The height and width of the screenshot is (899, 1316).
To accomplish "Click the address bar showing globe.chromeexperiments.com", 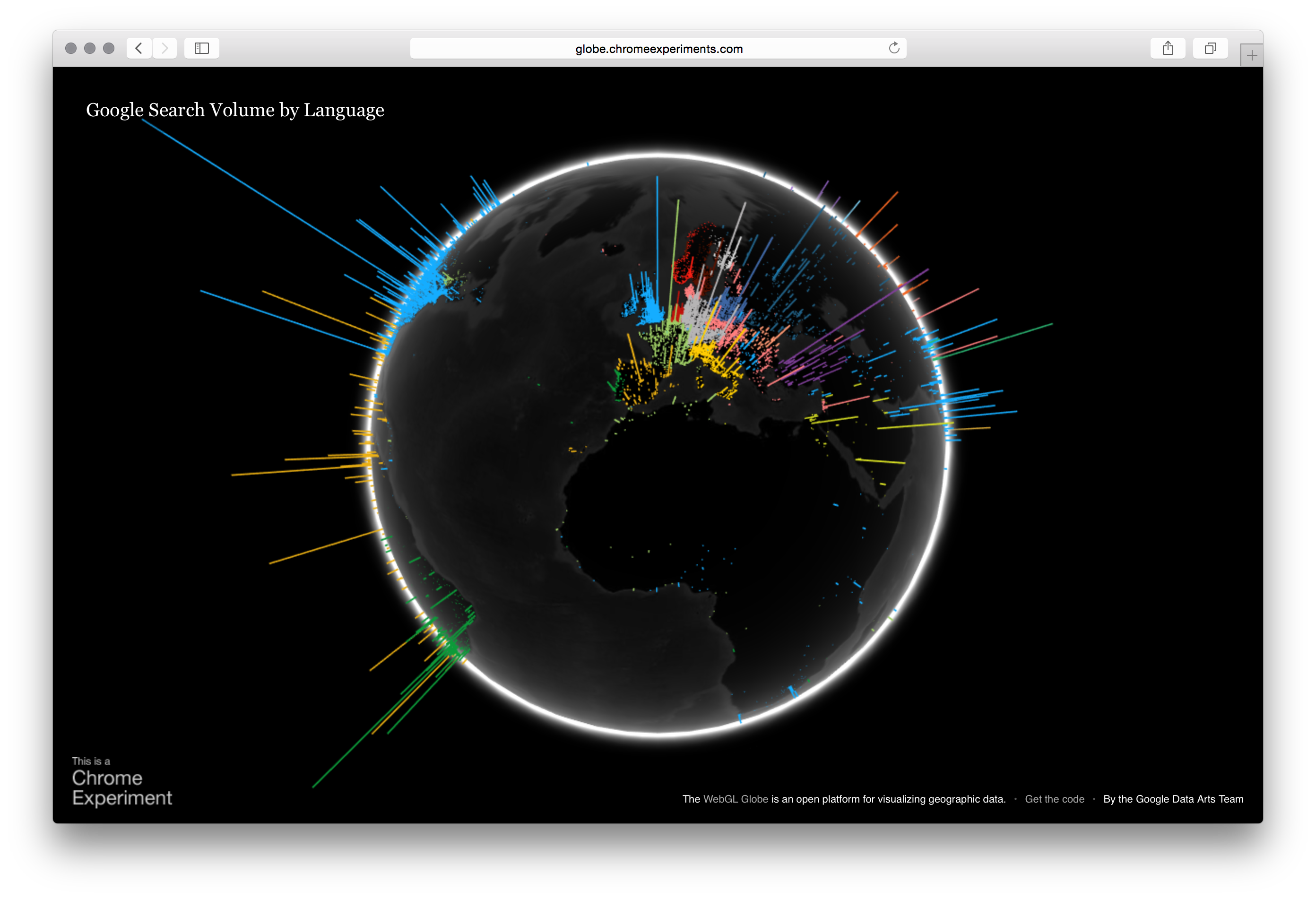I will pos(658,48).
